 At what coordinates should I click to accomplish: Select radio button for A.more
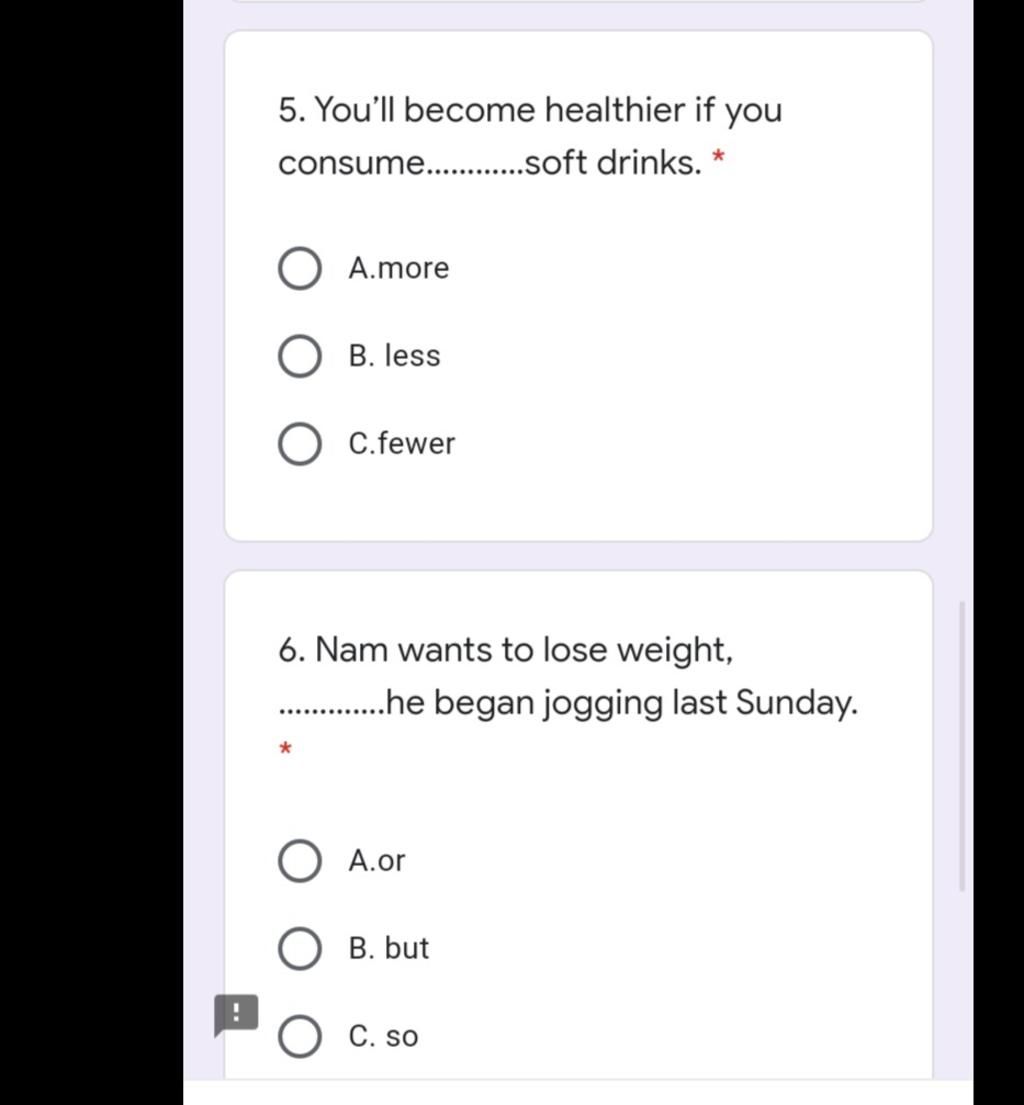(x=300, y=268)
